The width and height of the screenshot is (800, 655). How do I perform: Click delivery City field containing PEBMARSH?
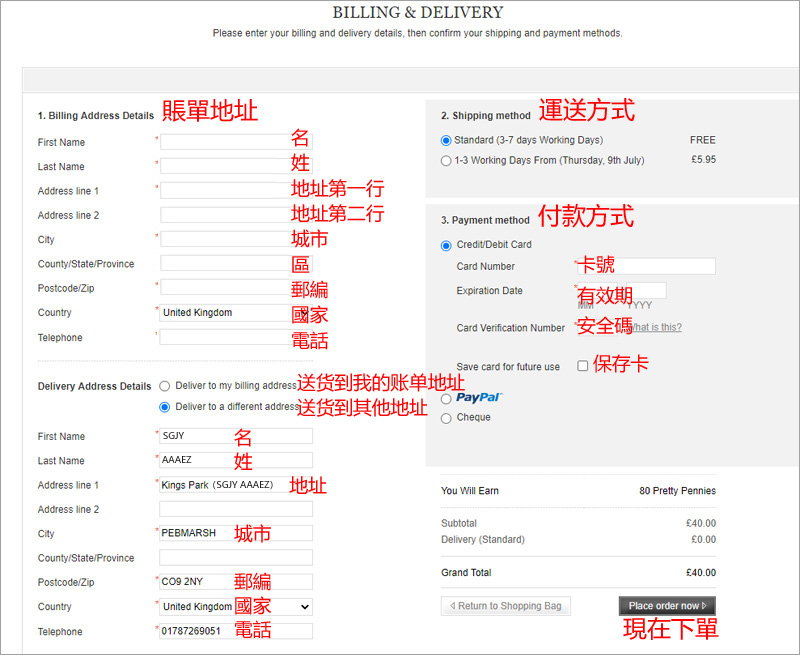236,534
